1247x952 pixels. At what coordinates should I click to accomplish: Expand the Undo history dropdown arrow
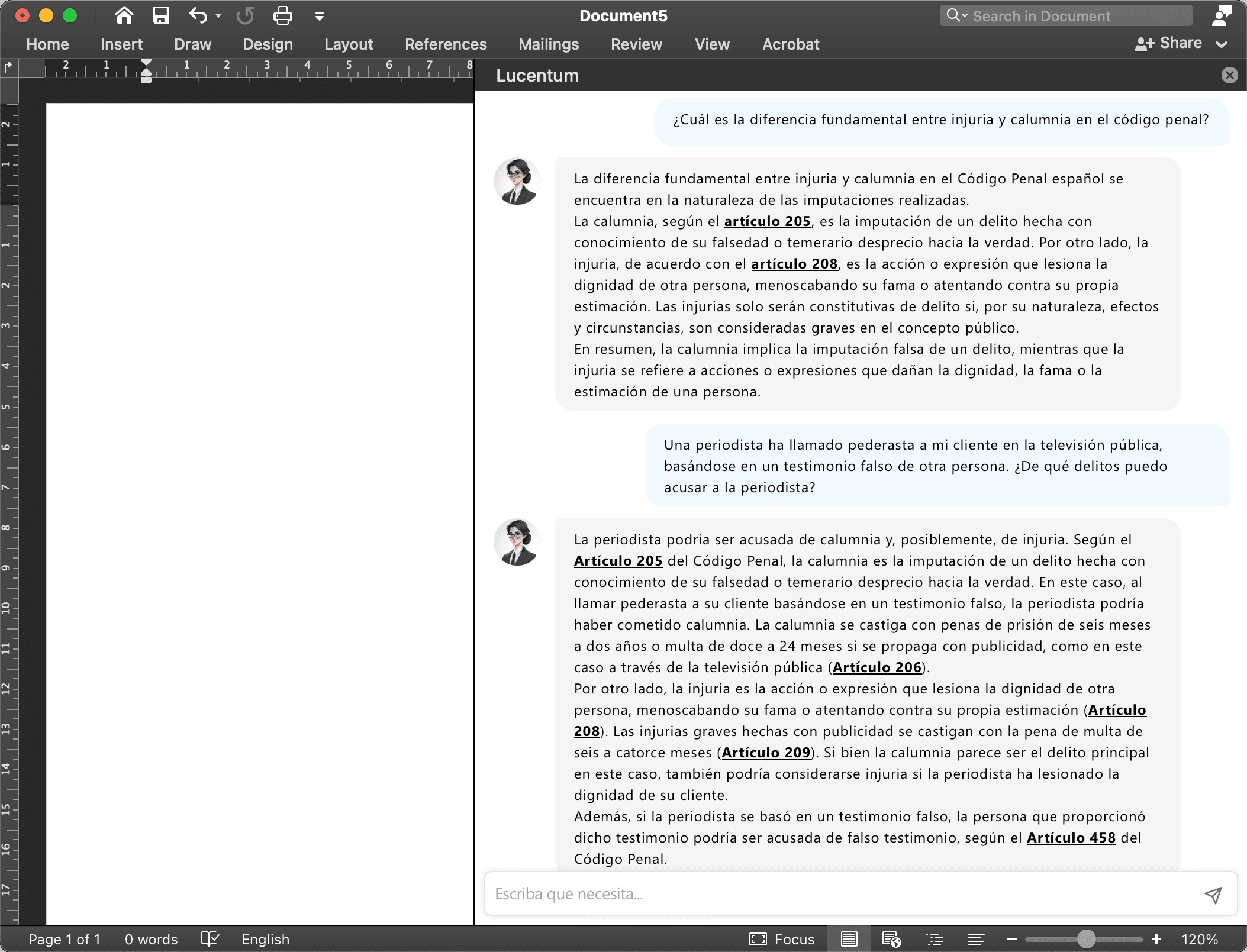[x=218, y=16]
